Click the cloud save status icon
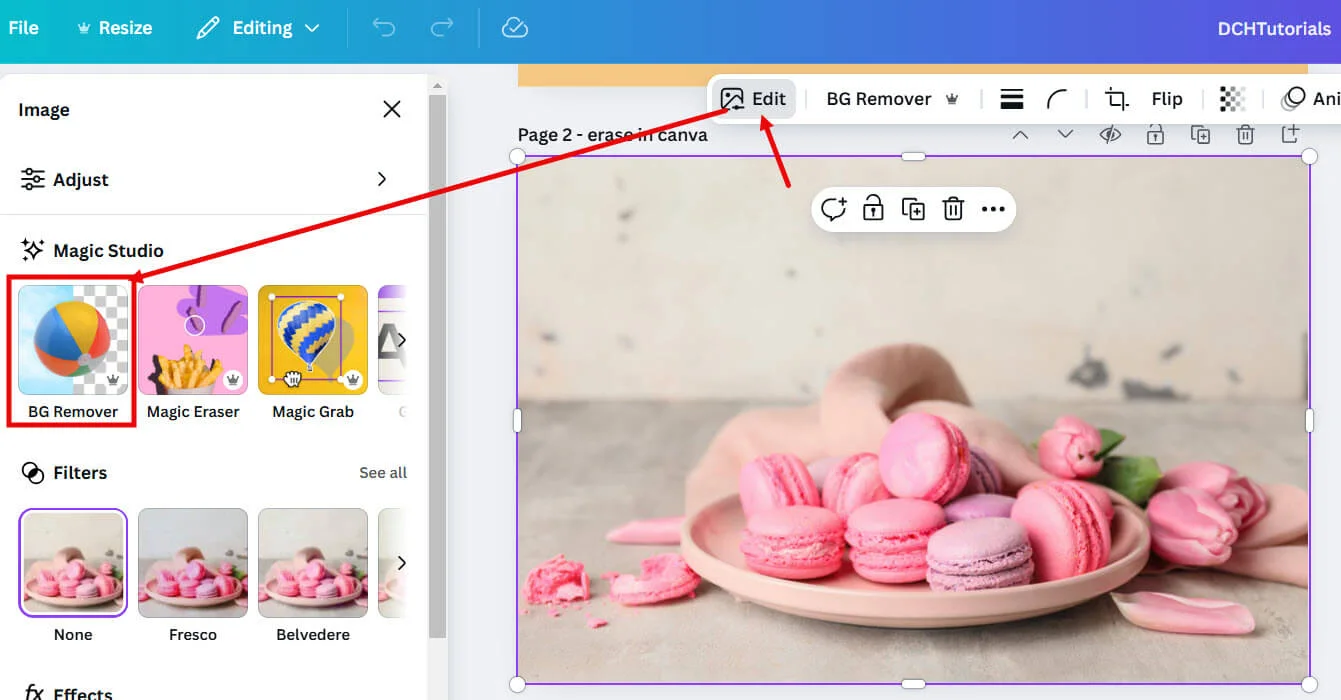Viewport: 1341px width, 700px height. 514,28
